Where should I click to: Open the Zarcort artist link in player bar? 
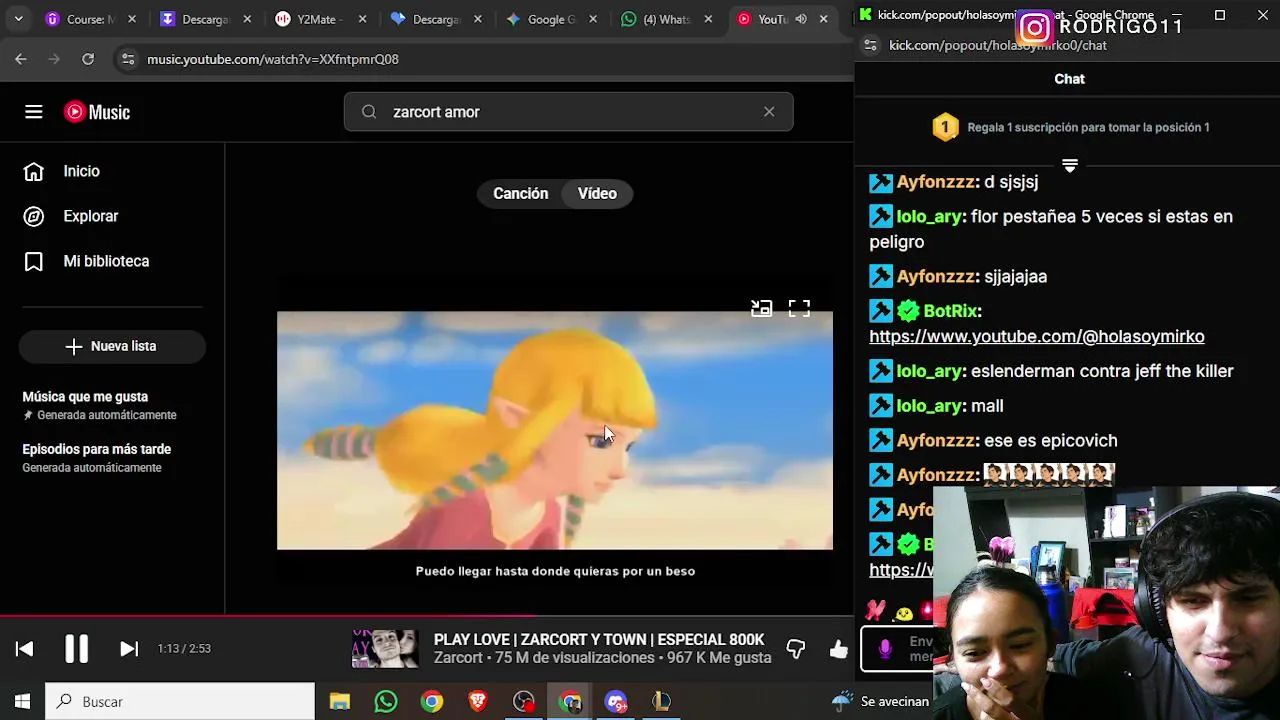(x=458, y=658)
